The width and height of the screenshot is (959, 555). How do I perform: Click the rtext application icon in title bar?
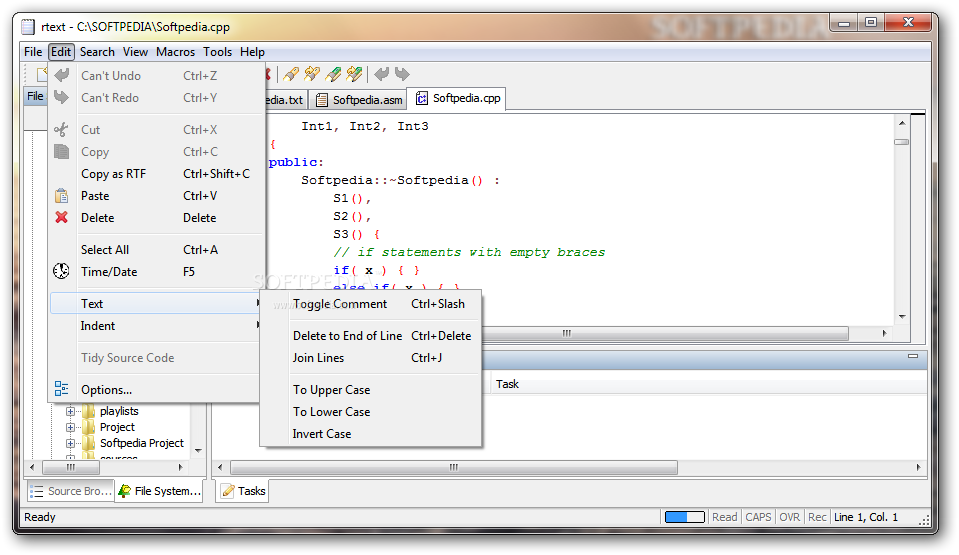pyautogui.click(x=28, y=27)
